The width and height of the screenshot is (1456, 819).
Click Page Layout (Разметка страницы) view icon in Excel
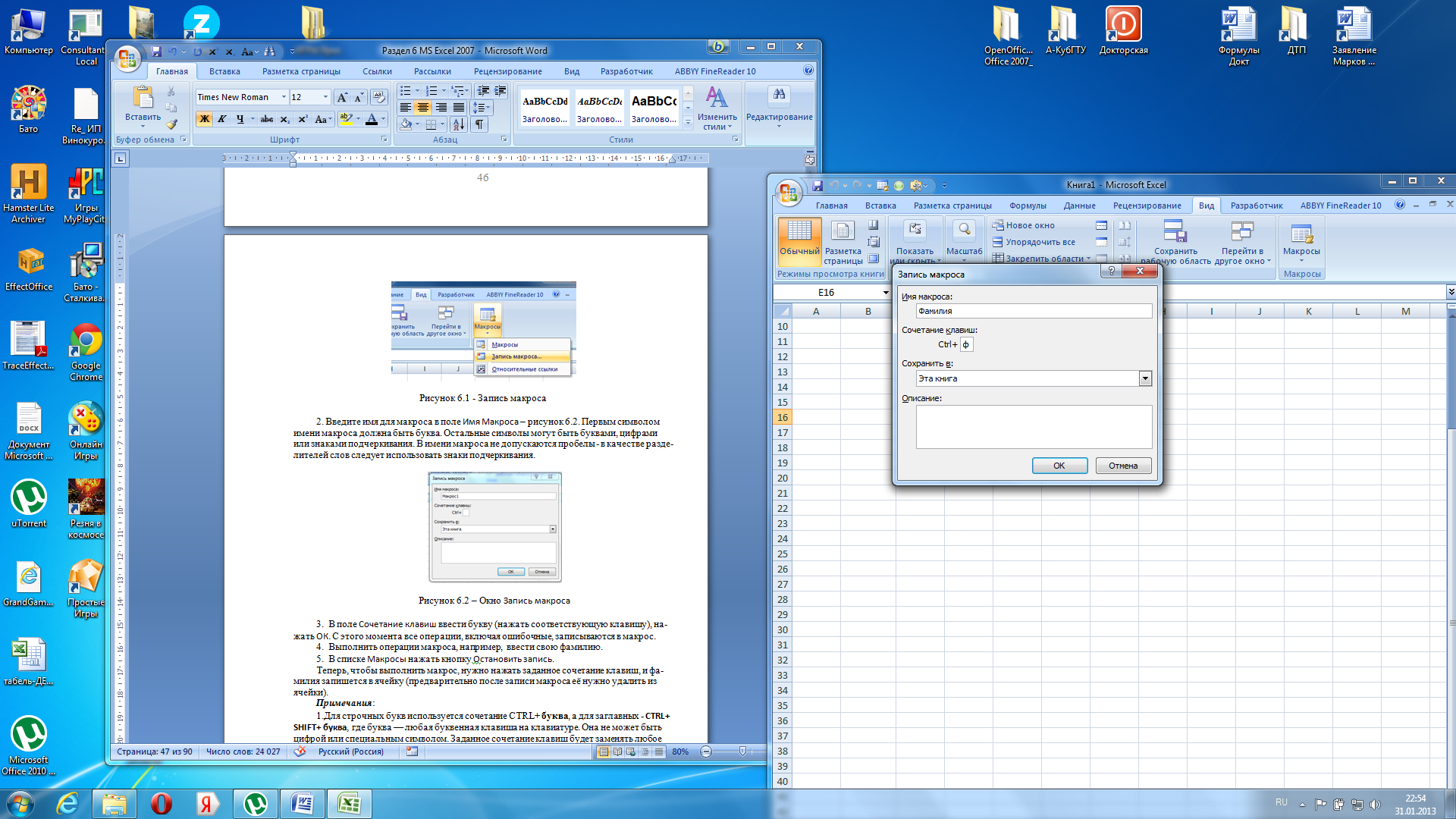coord(843,231)
